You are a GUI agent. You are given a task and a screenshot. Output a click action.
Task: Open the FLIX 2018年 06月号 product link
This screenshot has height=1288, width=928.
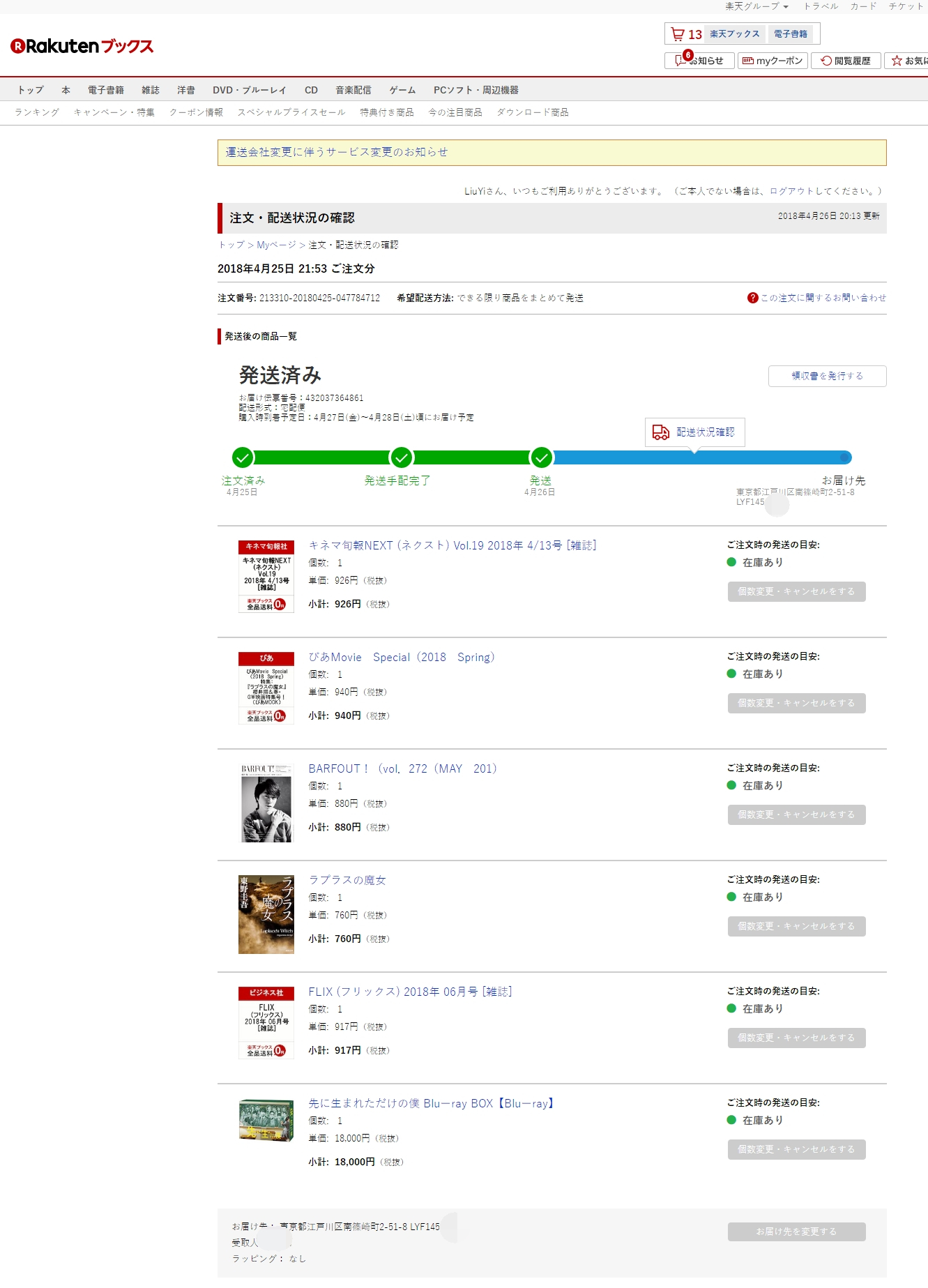[410, 992]
